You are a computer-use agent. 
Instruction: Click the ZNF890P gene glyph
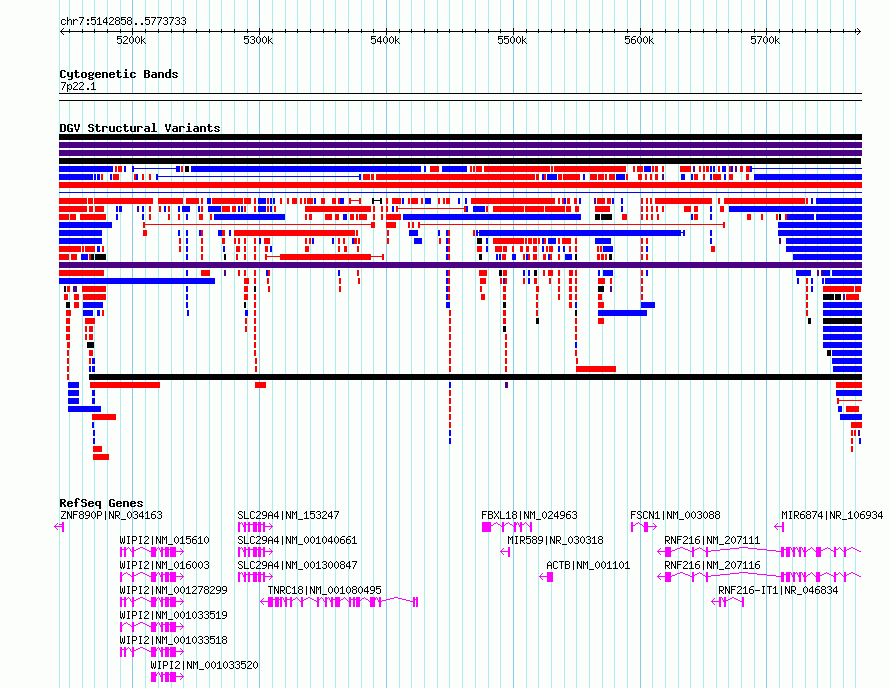point(59,527)
